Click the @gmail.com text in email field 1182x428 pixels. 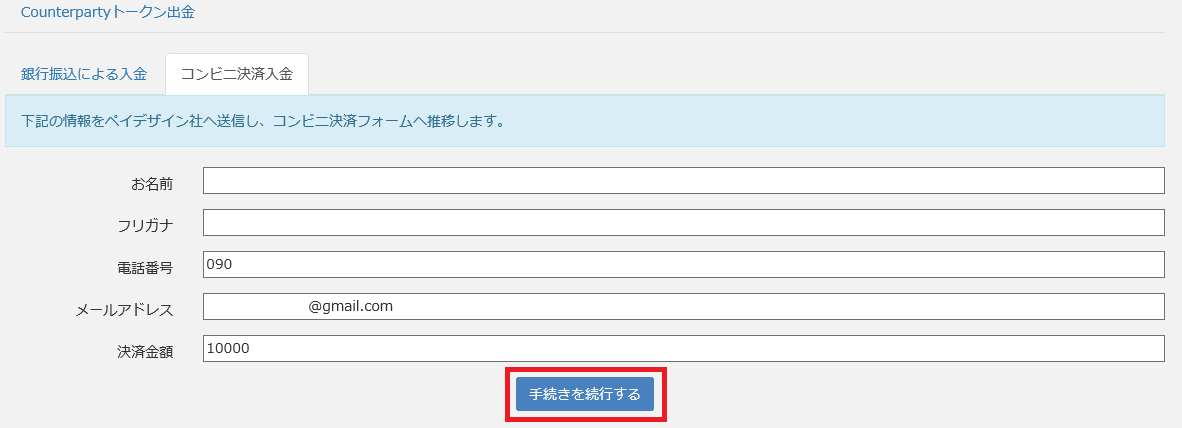point(350,306)
